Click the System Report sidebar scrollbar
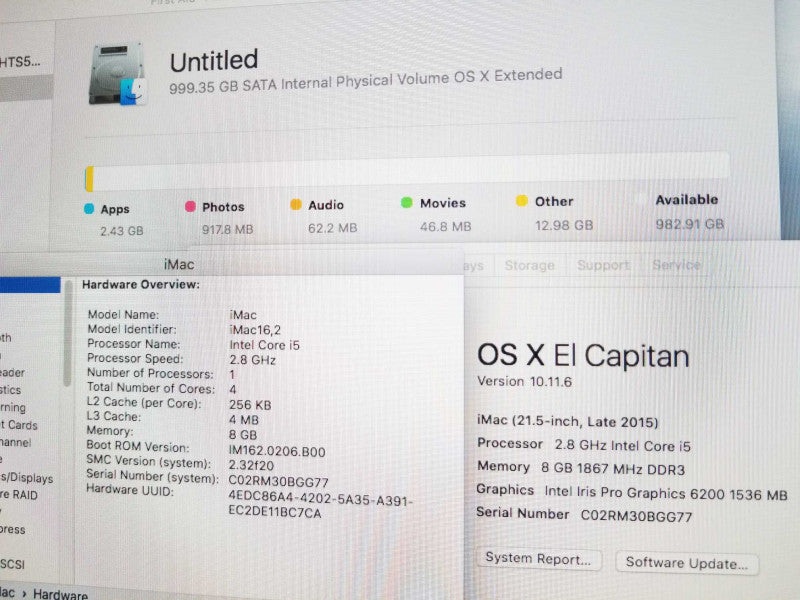This screenshot has width=800, height=600. point(67,333)
